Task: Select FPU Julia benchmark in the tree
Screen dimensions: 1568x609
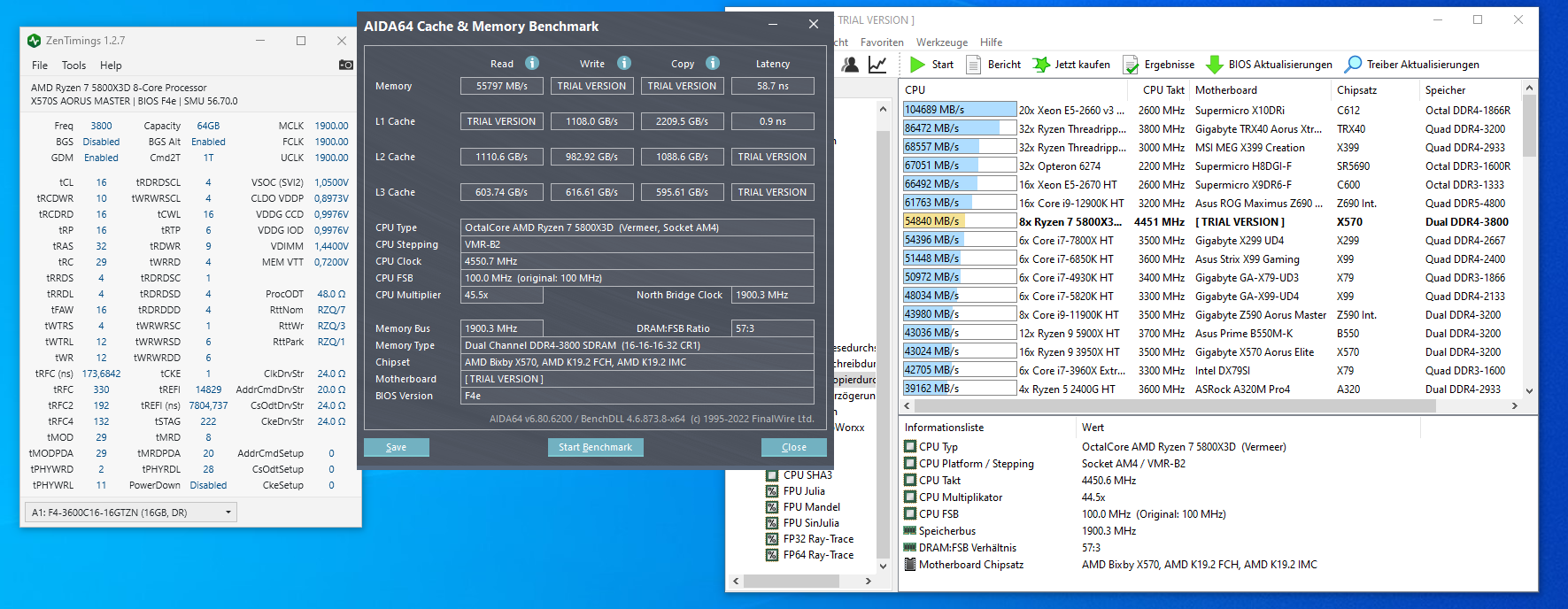Action: click(804, 491)
